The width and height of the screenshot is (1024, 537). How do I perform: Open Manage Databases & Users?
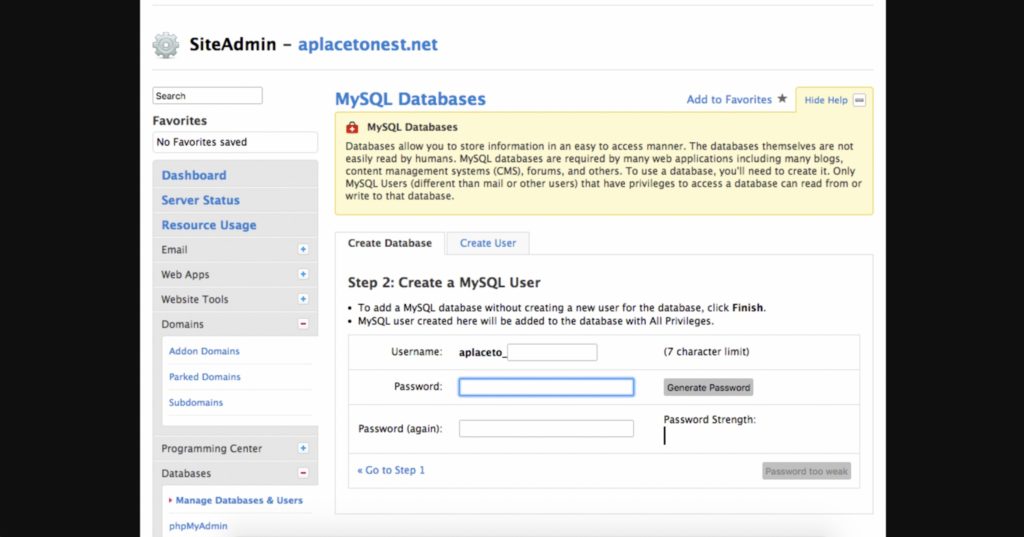click(239, 500)
